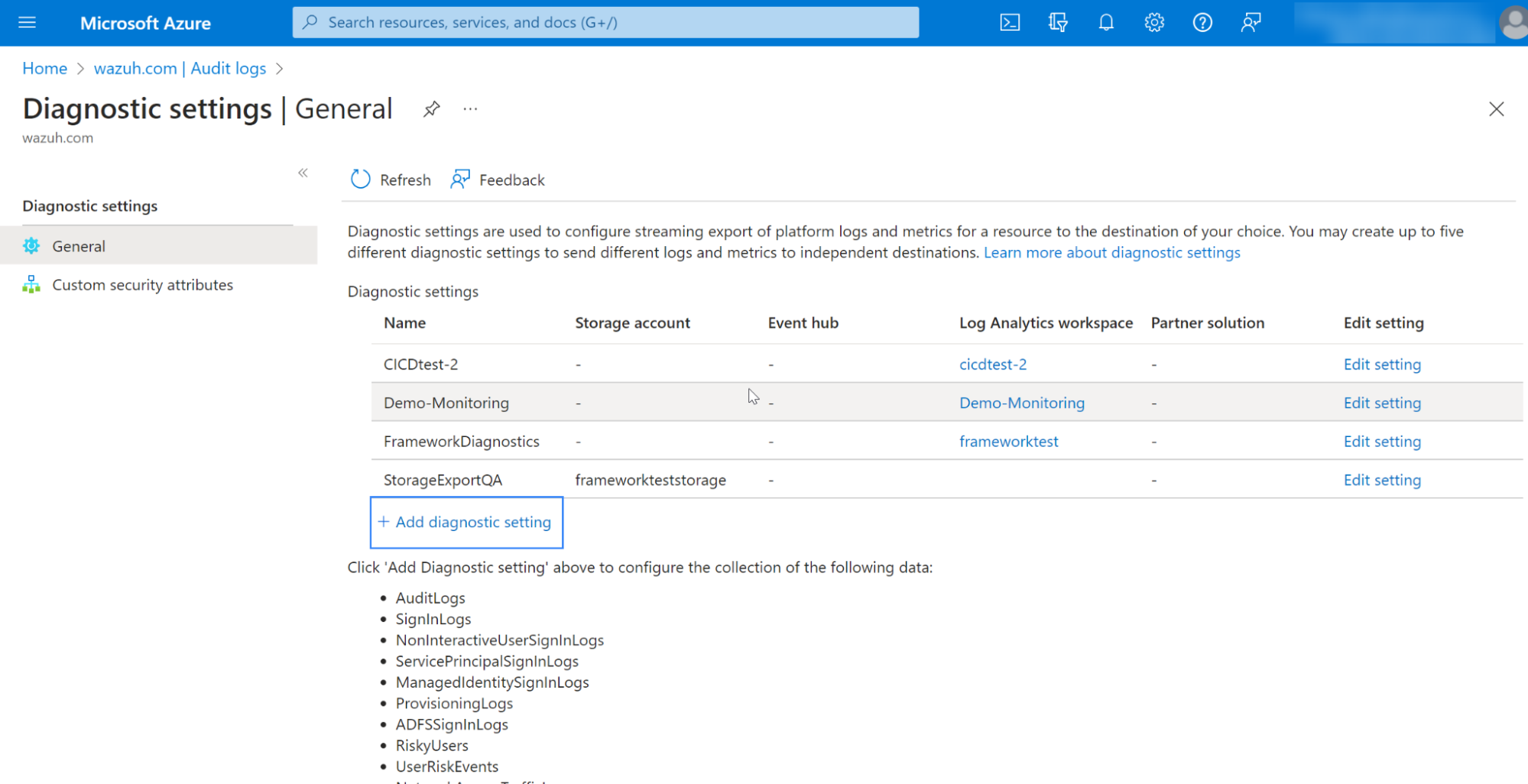Select General in the sidebar menu
Viewport: 1528px width, 784px height.
click(79, 246)
